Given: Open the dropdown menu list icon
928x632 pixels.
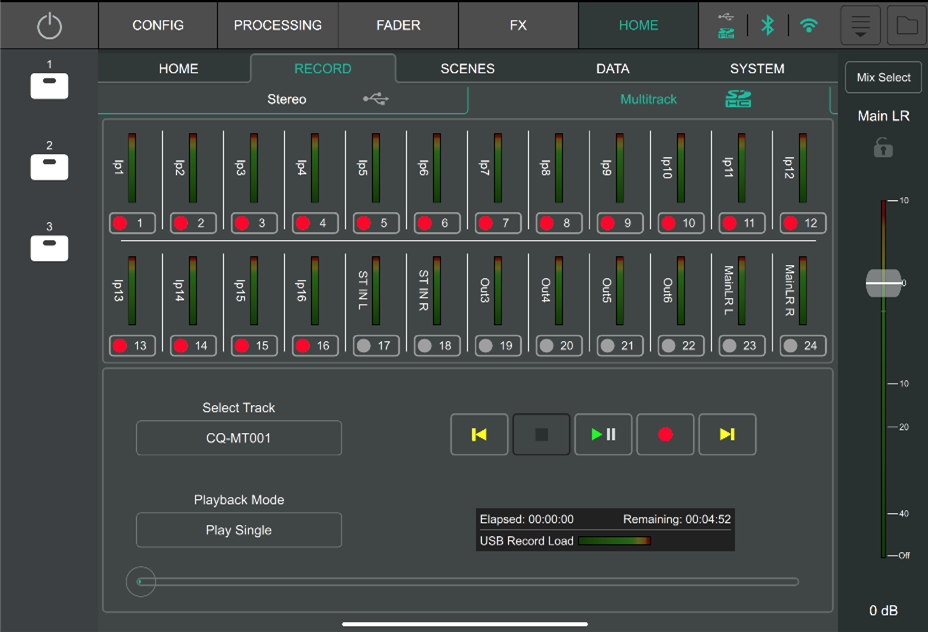Looking at the screenshot, I should [x=861, y=25].
